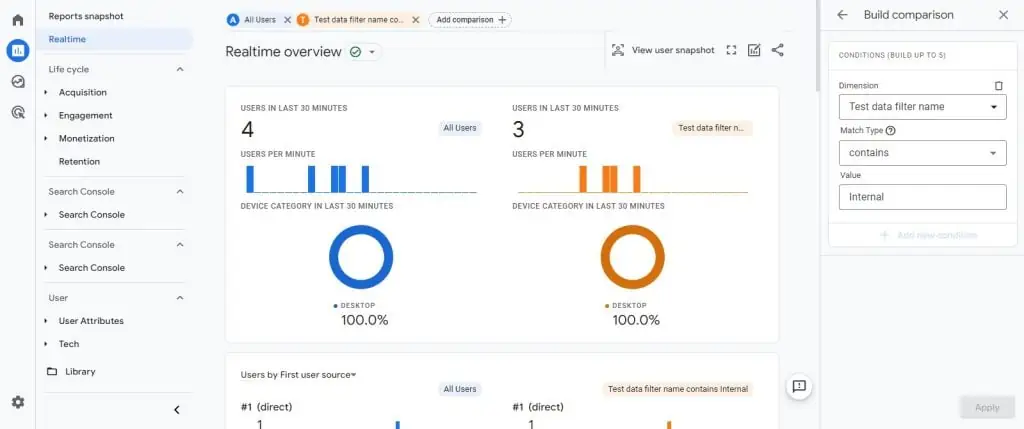
Task: Remove the All Users comparison chip
Action: tap(287, 20)
